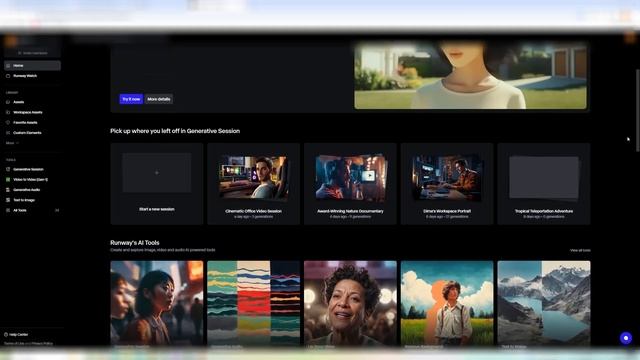Click the Generative Session icon
Image resolution: width=640 pixels, height=360 pixels.
coord(8,169)
